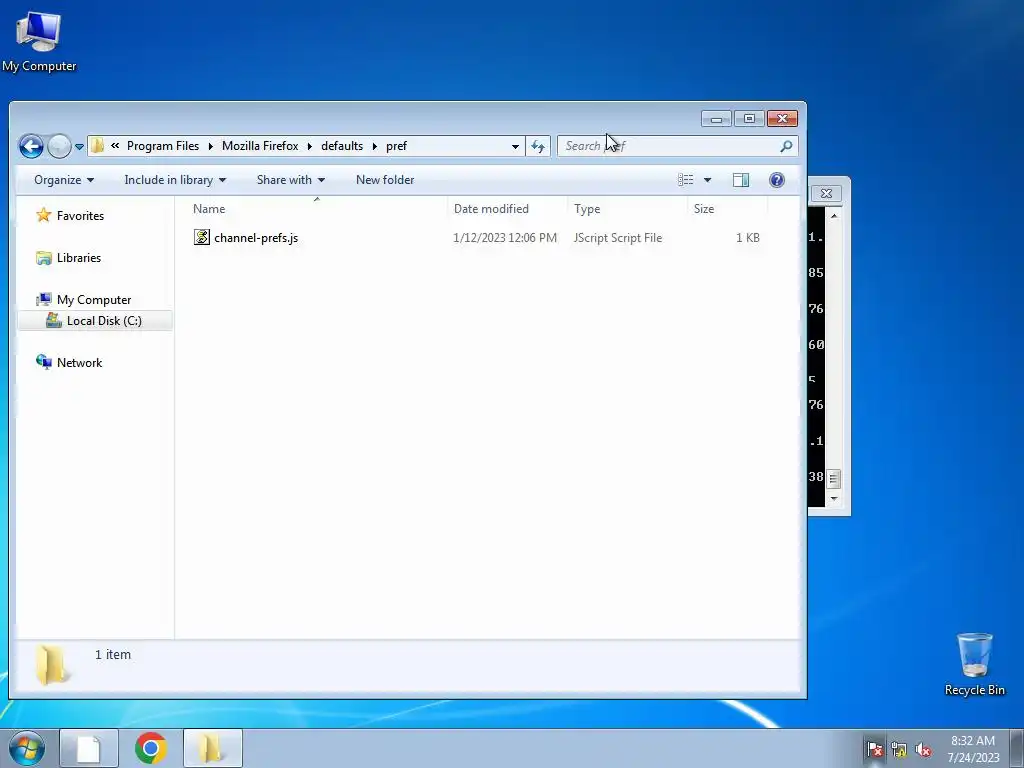Screen dimensions: 1024x768
Task: Open the Action Center flag icon
Action: (x=874, y=749)
